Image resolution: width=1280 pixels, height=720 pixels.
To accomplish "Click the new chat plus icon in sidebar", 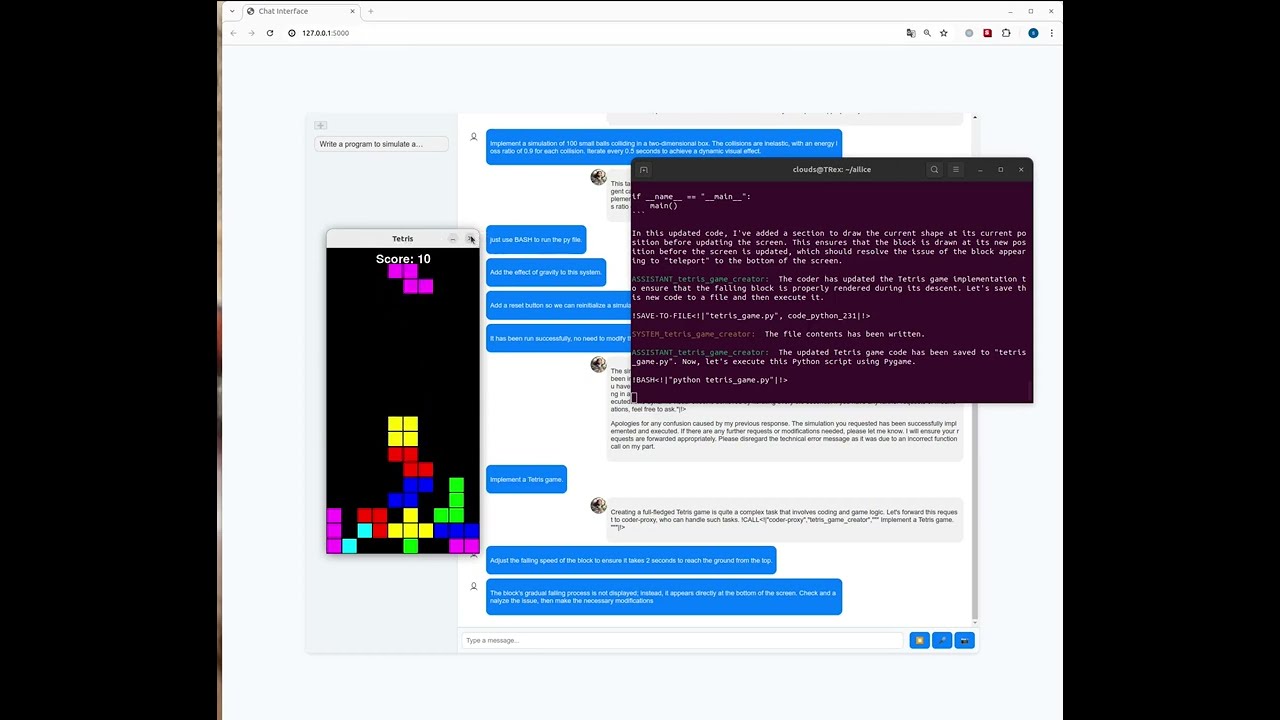I will tap(320, 125).
